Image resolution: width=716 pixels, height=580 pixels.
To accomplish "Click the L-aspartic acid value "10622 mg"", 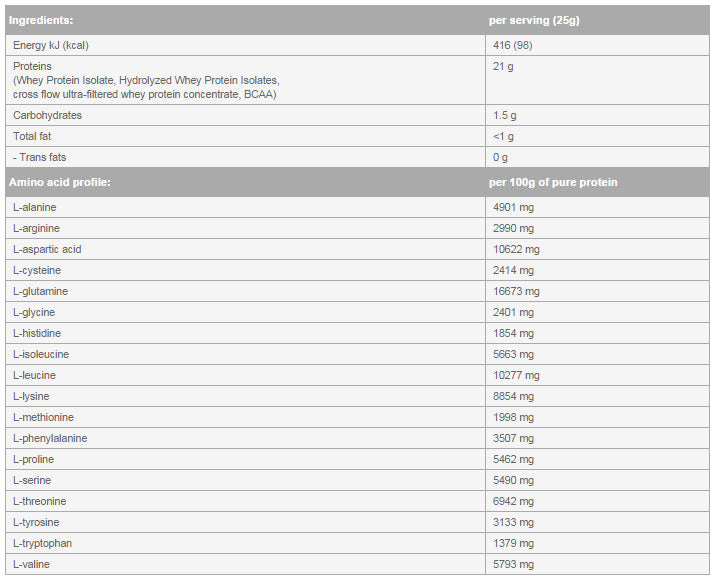I will coord(516,249).
